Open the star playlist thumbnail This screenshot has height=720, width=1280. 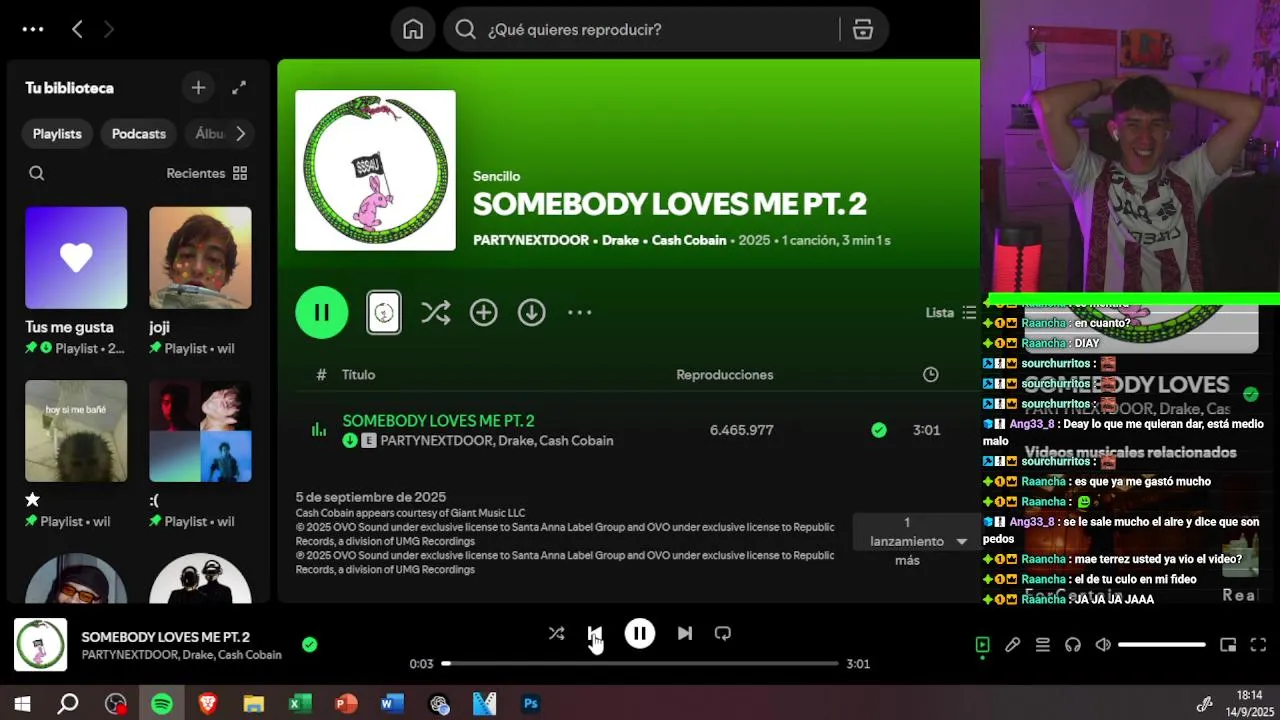[76, 431]
